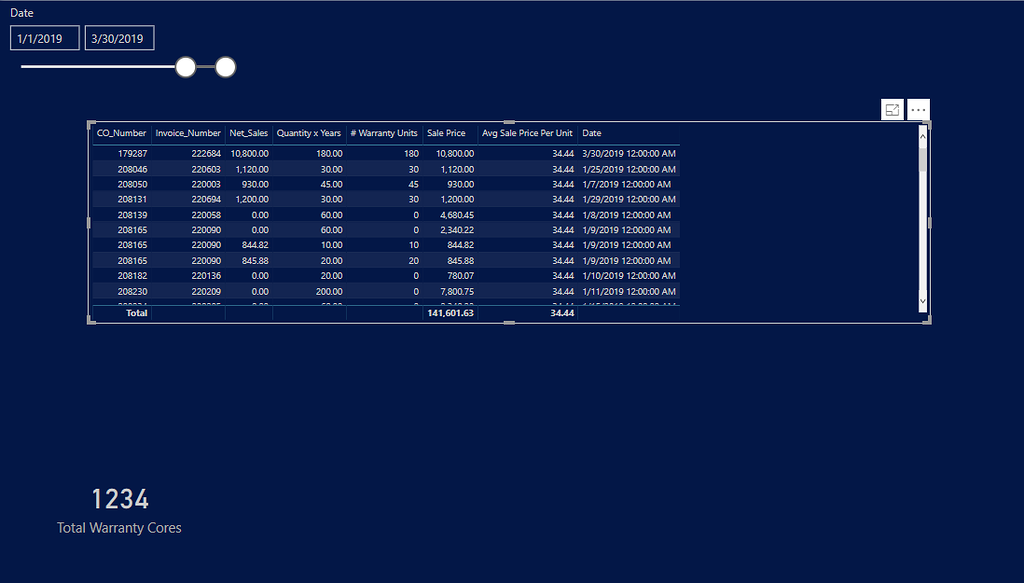Sort table by Invoice_Number column
Viewport: 1024px width, 583px height.
coord(188,132)
